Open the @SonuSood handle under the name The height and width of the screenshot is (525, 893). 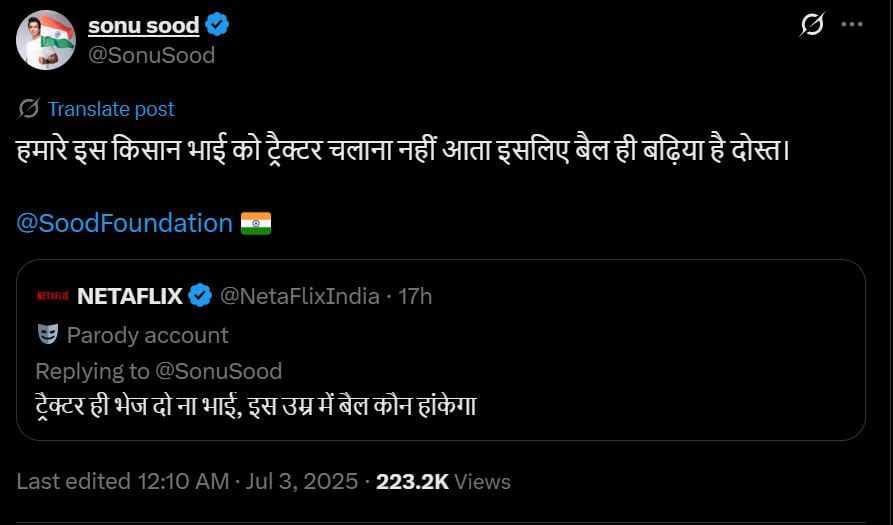[x=152, y=55]
